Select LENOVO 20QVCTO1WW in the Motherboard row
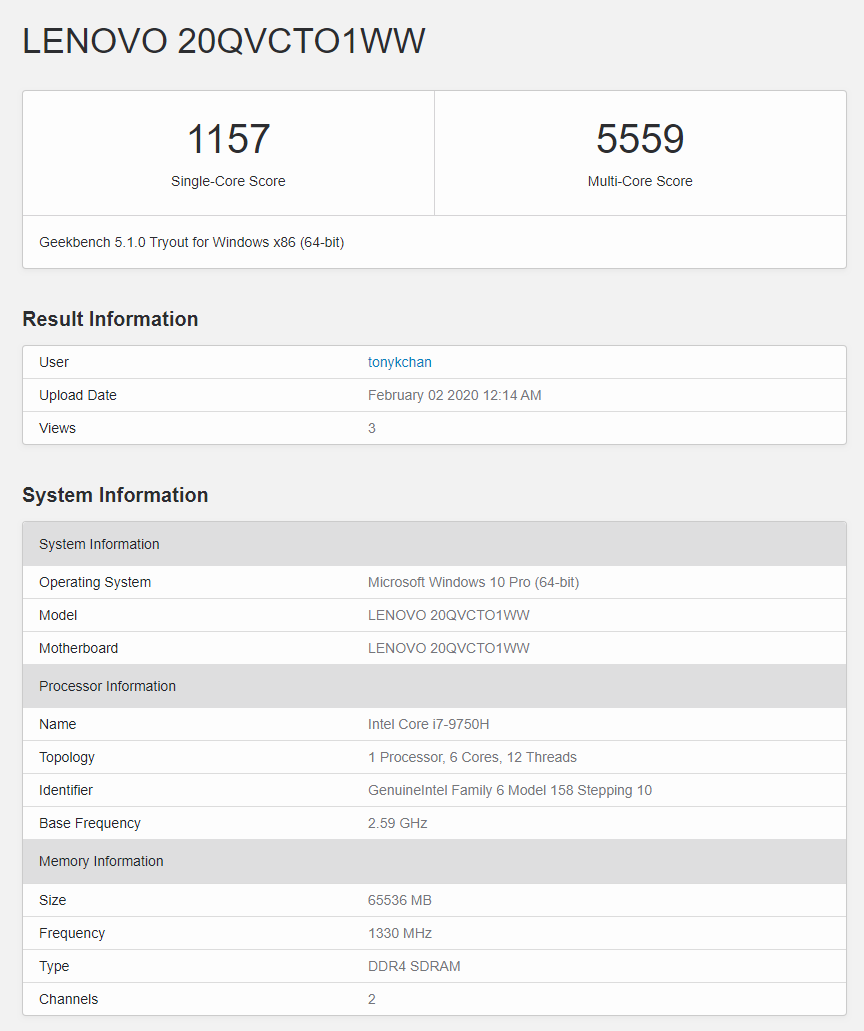Image resolution: width=864 pixels, height=1031 pixels. (448, 648)
